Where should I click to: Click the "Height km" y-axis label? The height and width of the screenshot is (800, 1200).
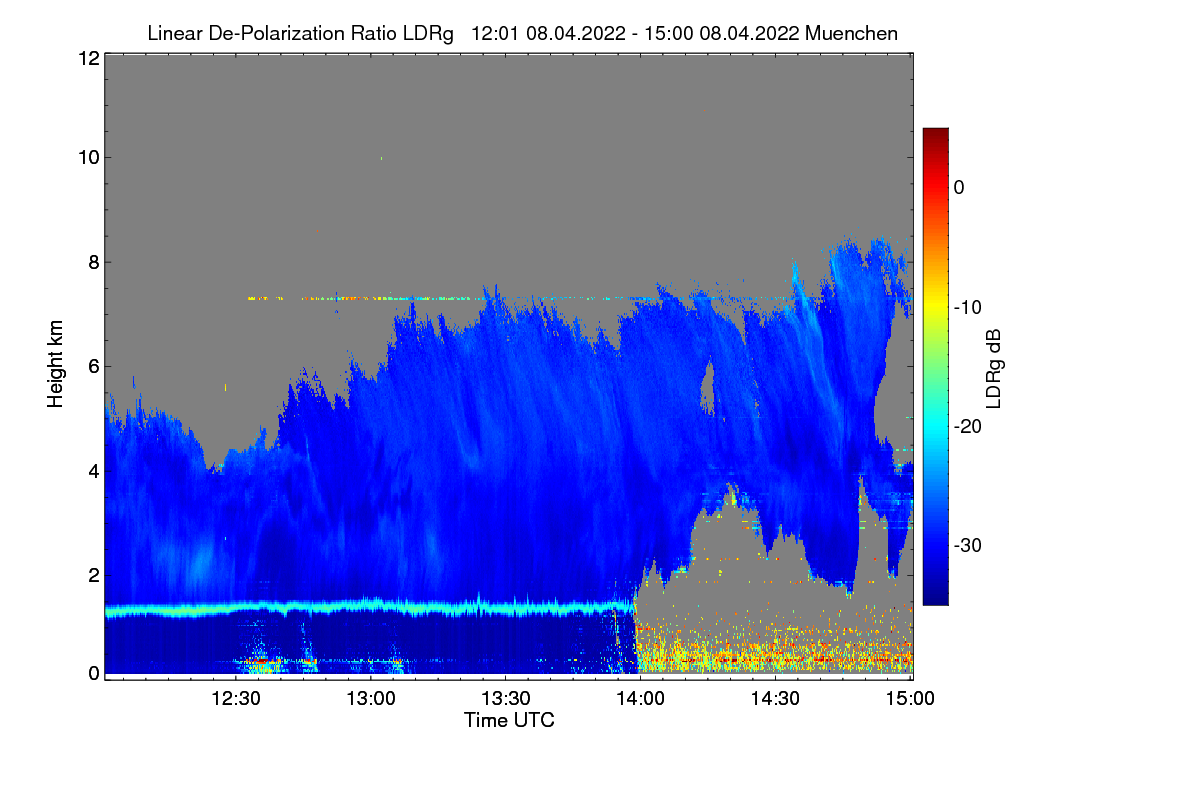[54, 364]
